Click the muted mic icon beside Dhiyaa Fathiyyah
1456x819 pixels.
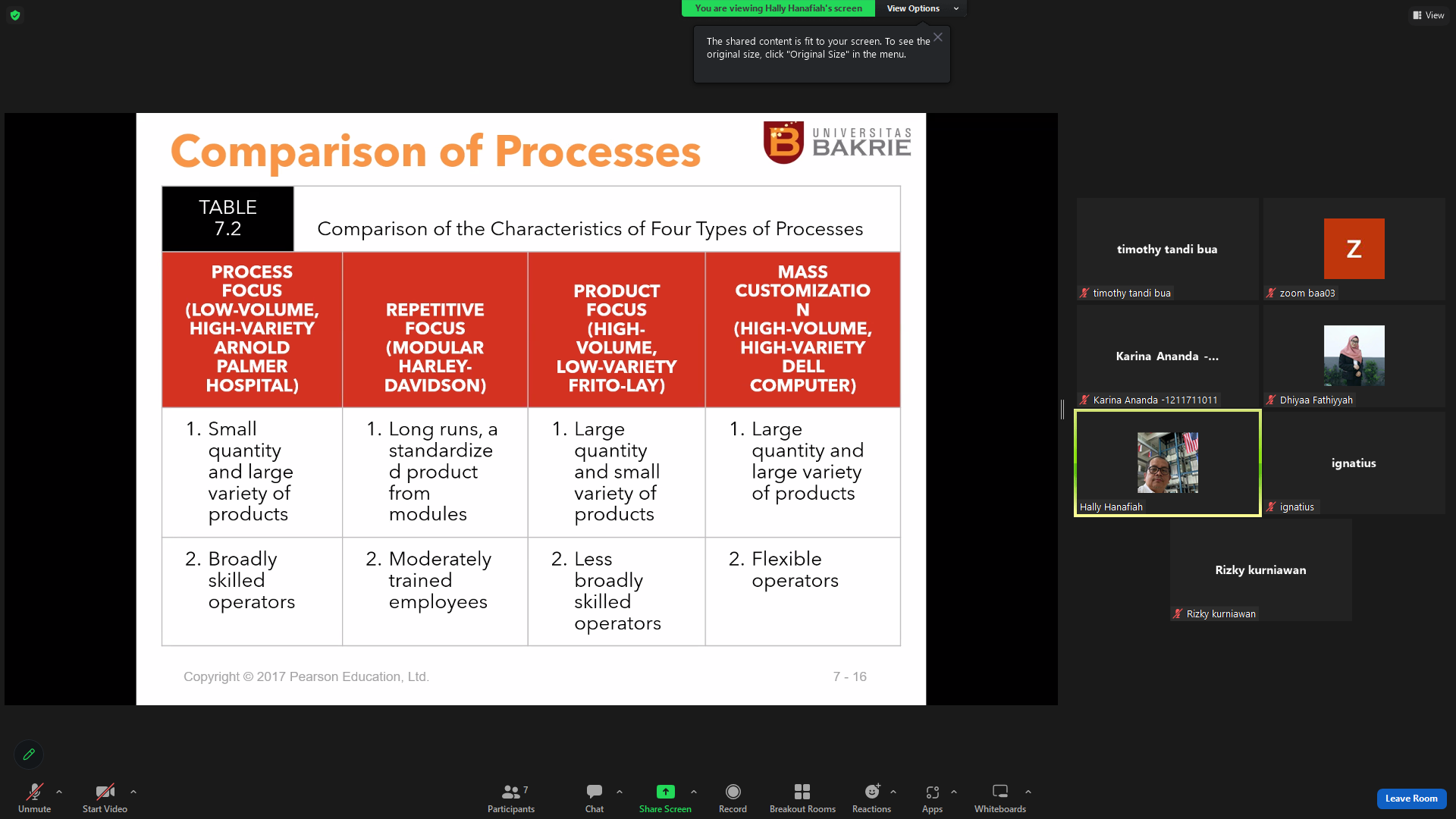click(x=1271, y=400)
